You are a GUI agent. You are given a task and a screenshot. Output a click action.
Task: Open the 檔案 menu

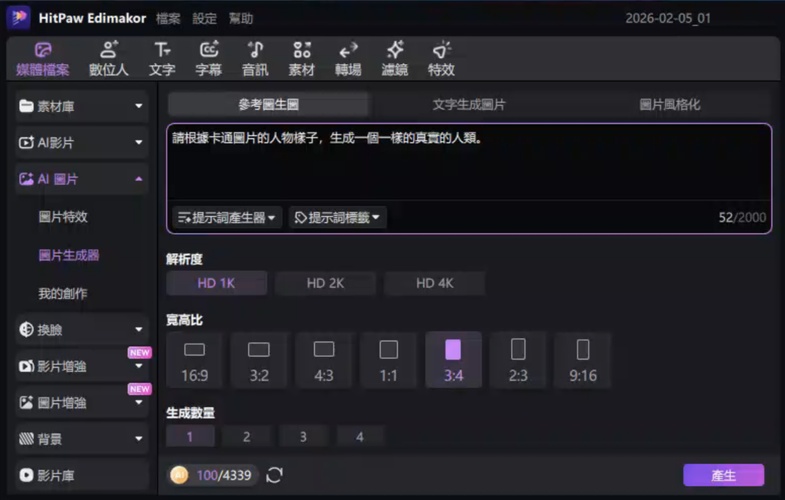pos(168,19)
